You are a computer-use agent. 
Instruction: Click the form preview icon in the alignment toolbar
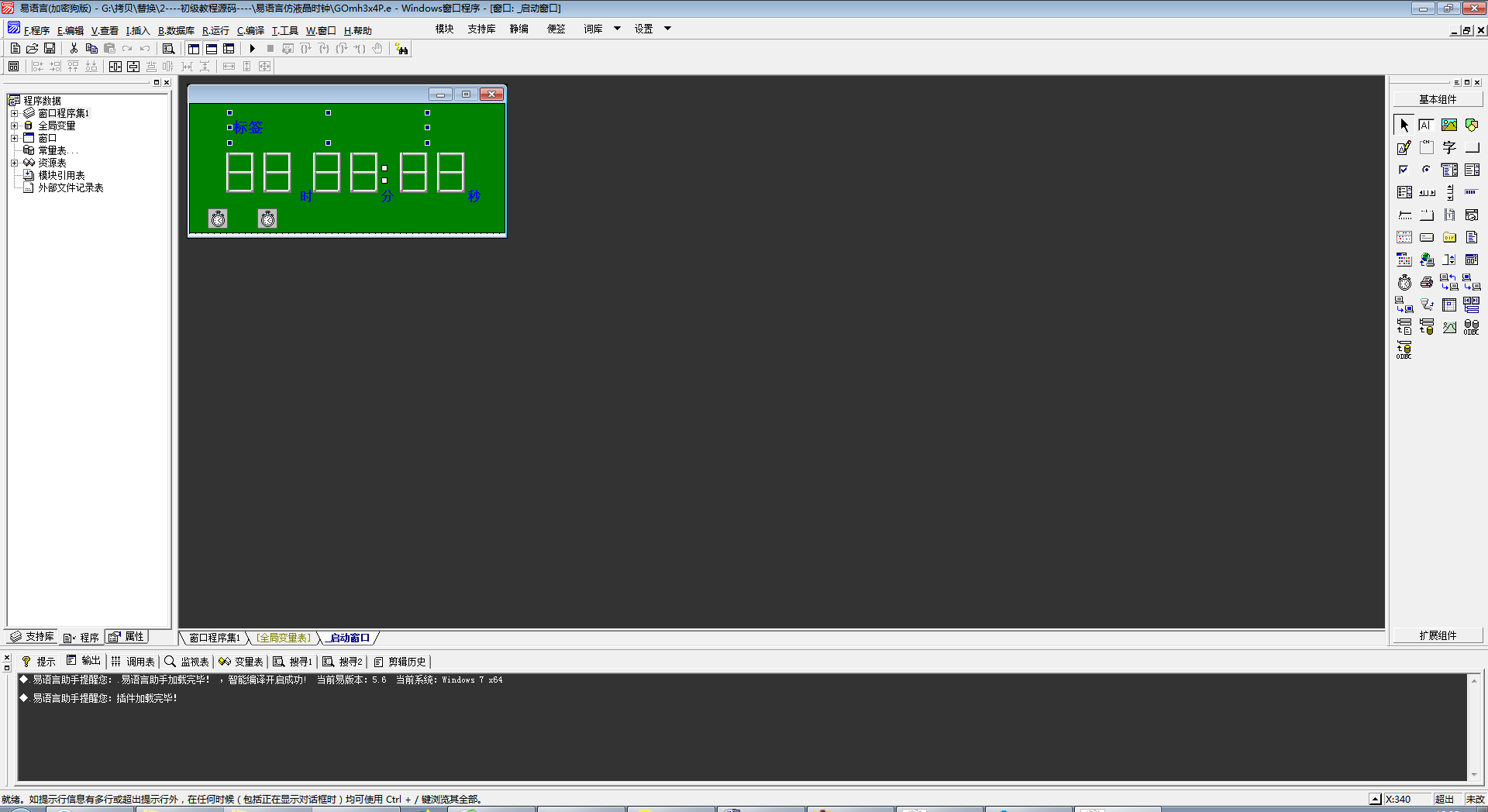coord(13,67)
